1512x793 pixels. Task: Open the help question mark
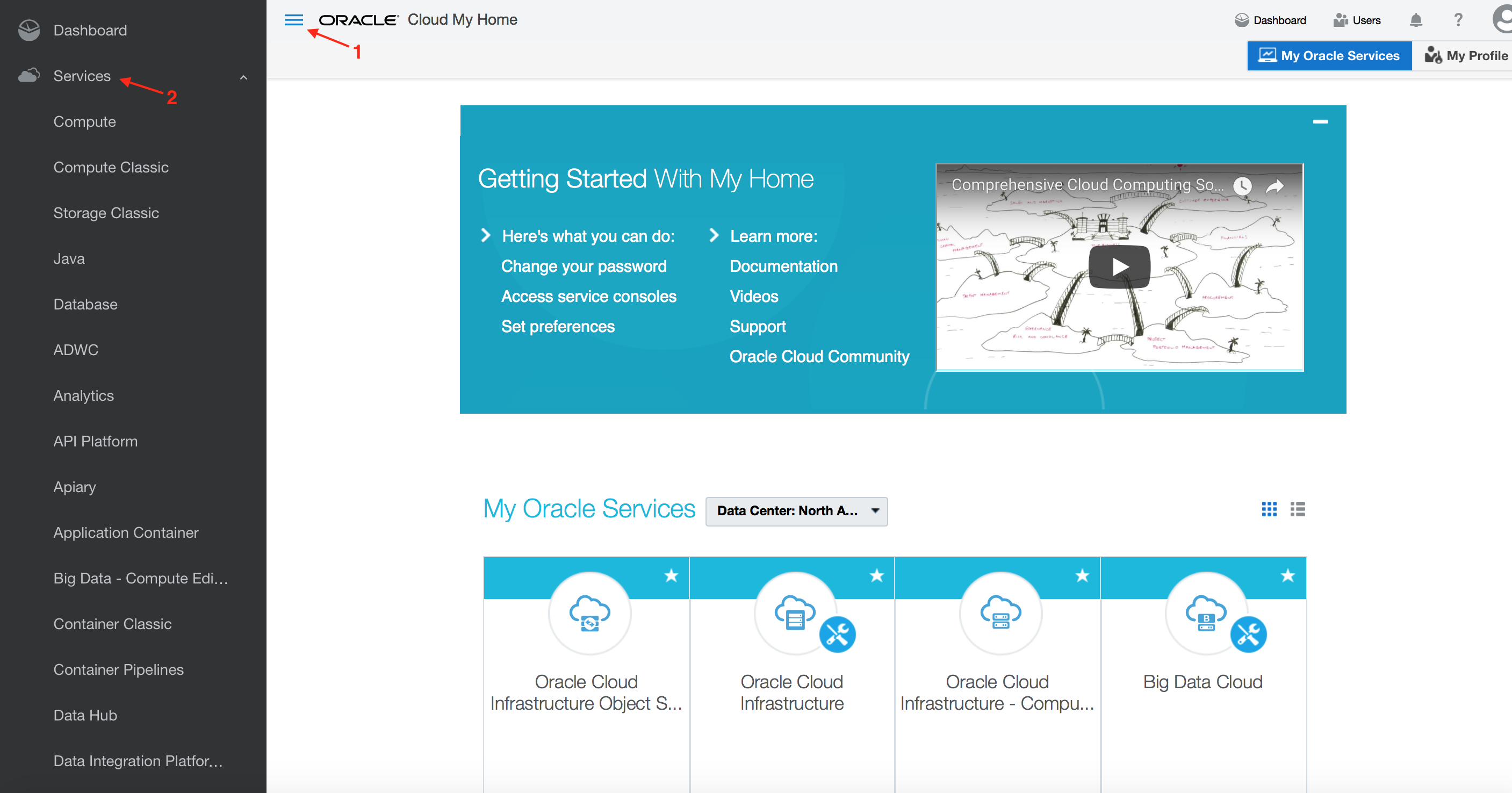tap(1458, 20)
